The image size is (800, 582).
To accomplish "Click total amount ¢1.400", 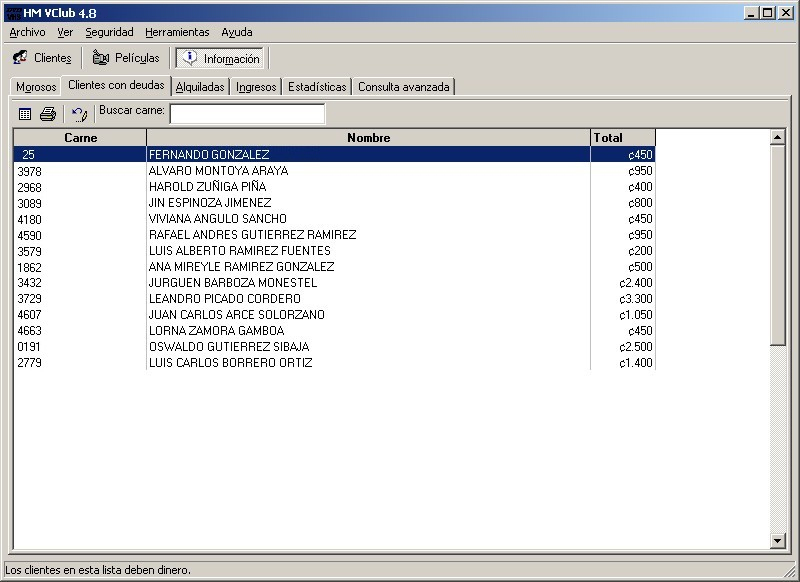I will (636, 363).
